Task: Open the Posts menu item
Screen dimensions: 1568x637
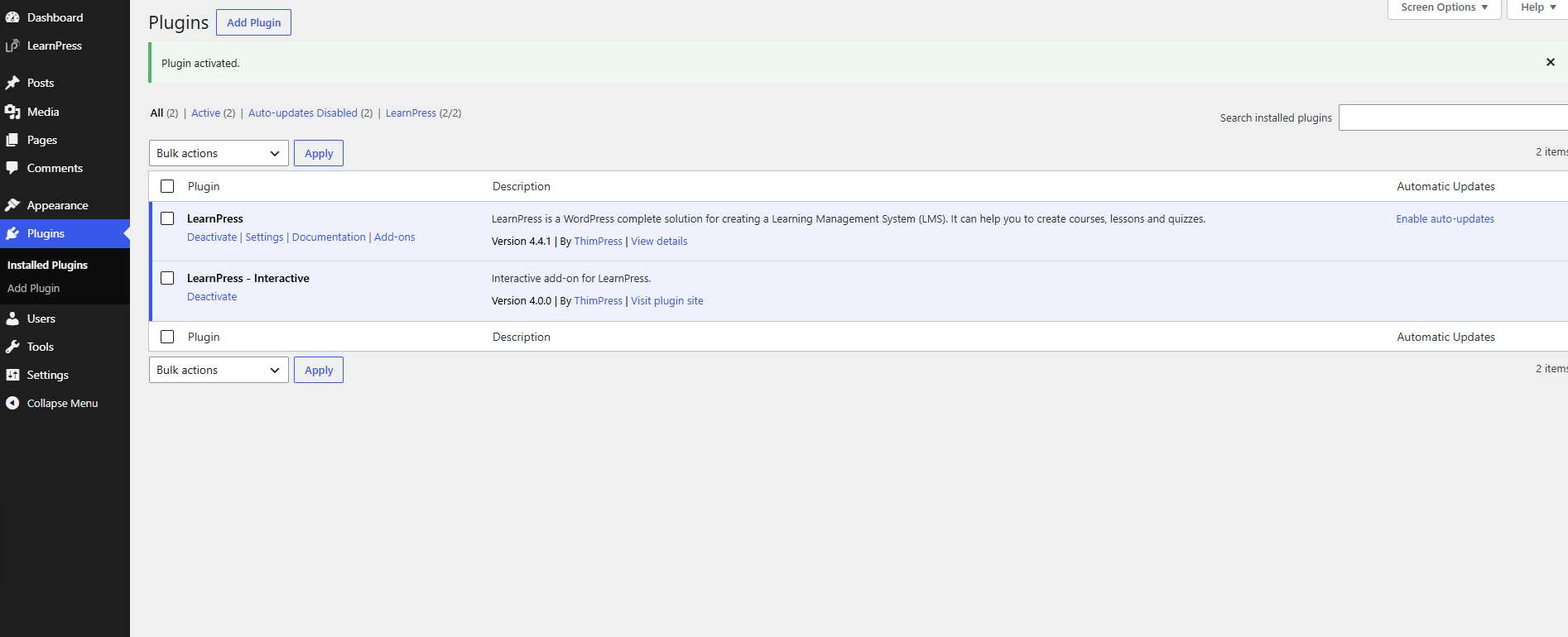Action: tap(41, 83)
